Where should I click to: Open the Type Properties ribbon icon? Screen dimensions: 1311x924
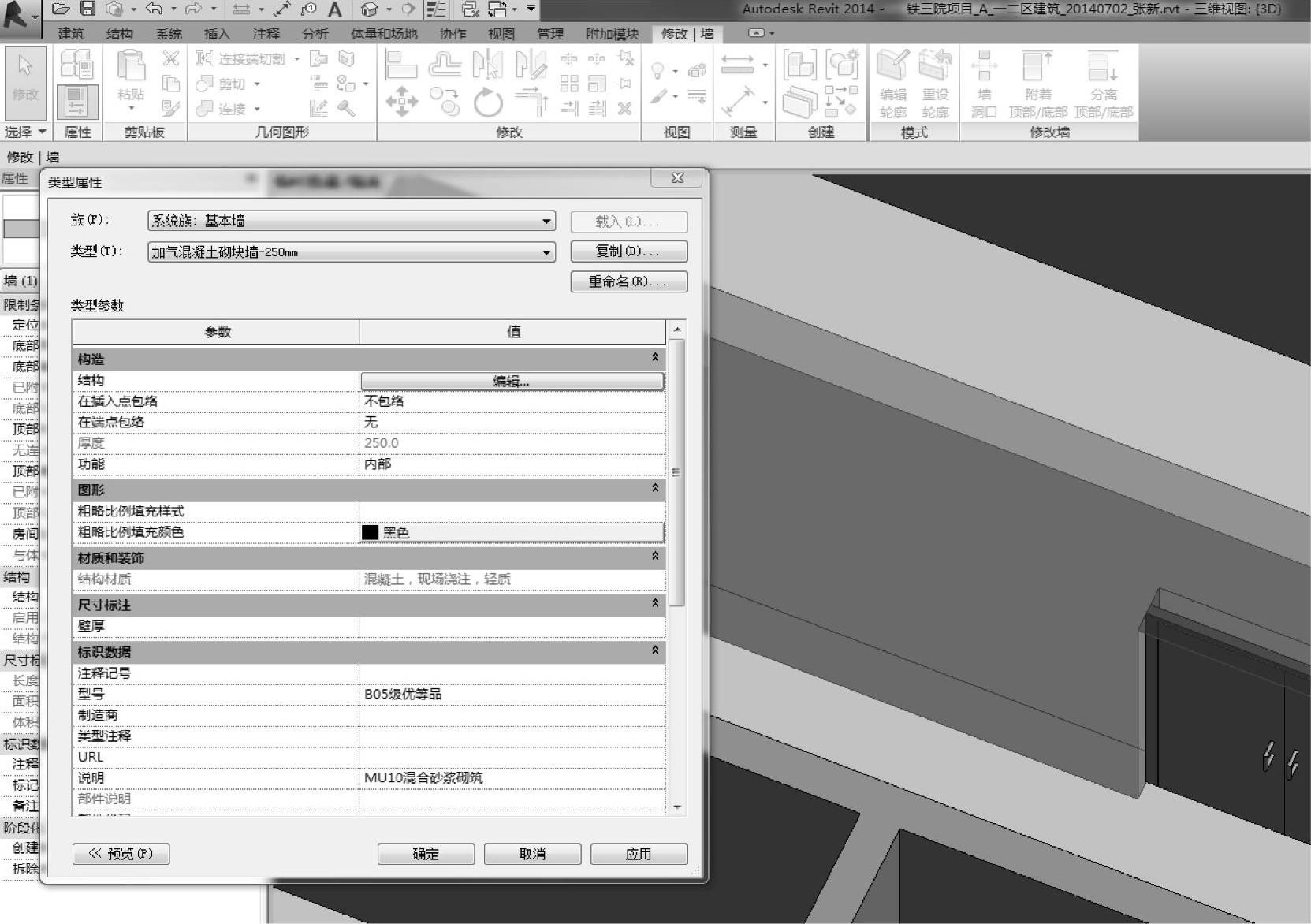pos(77,64)
